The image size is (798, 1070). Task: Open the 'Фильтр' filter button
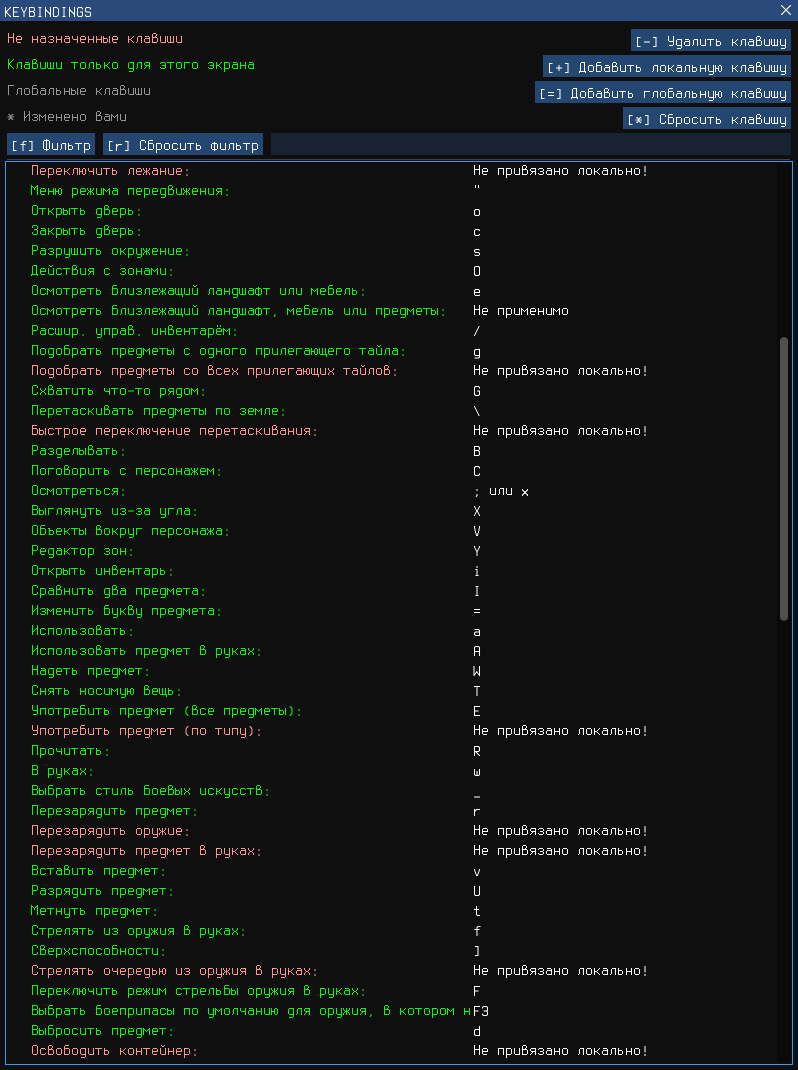[52, 145]
